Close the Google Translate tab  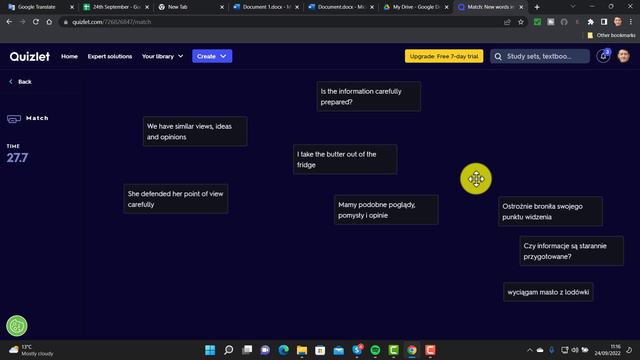[x=72, y=7]
